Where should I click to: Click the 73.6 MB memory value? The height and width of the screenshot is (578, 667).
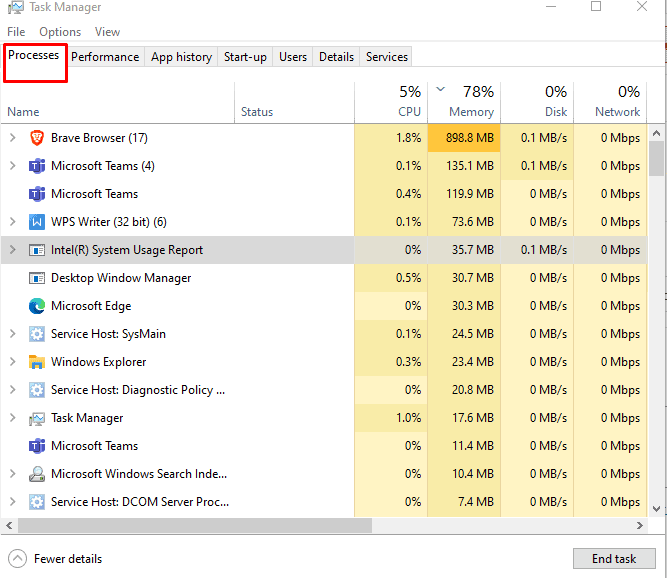point(473,222)
